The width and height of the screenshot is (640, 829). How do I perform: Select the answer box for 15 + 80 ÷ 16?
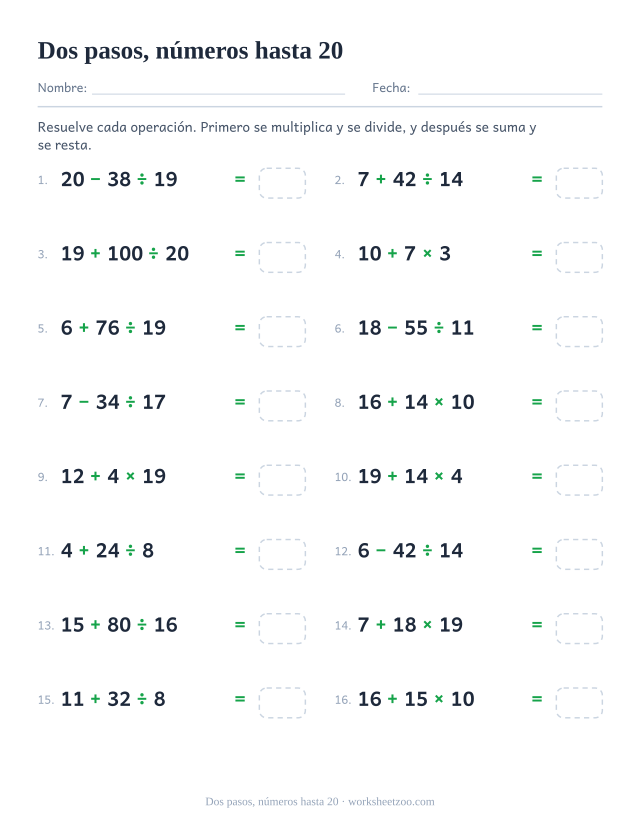coord(282,628)
